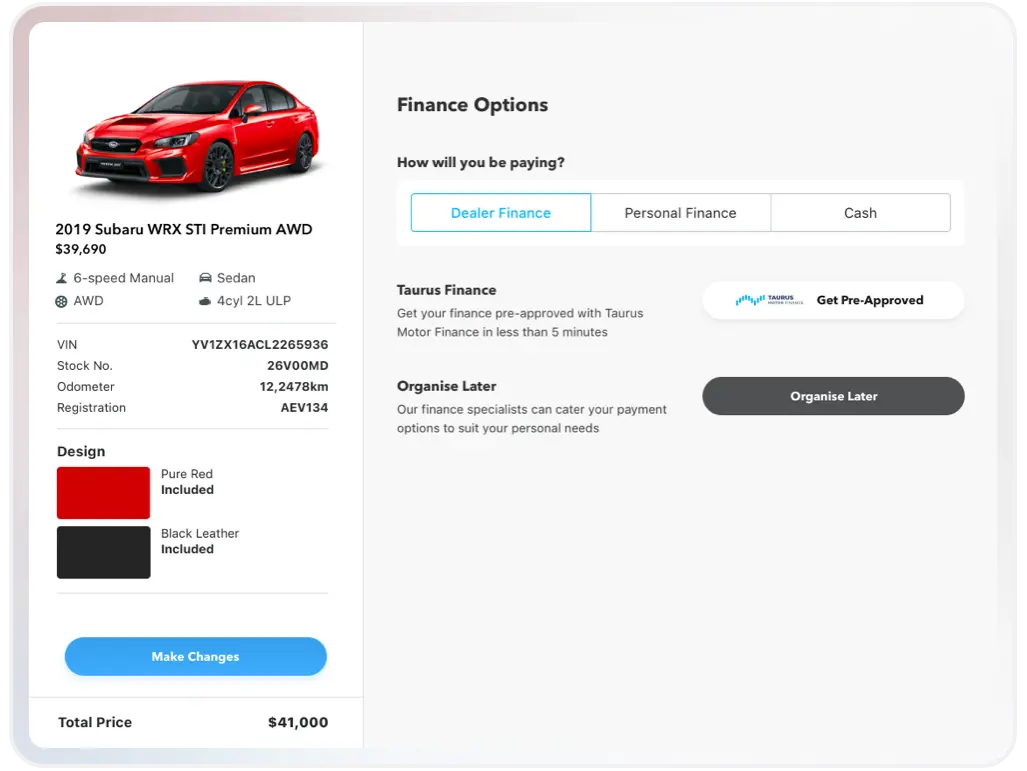Select the Black Leather interior swatch
The image size is (1027, 771).
pos(103,552)
